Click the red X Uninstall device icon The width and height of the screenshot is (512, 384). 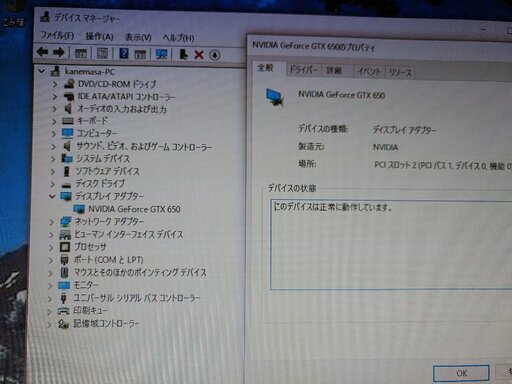(199, 55)
